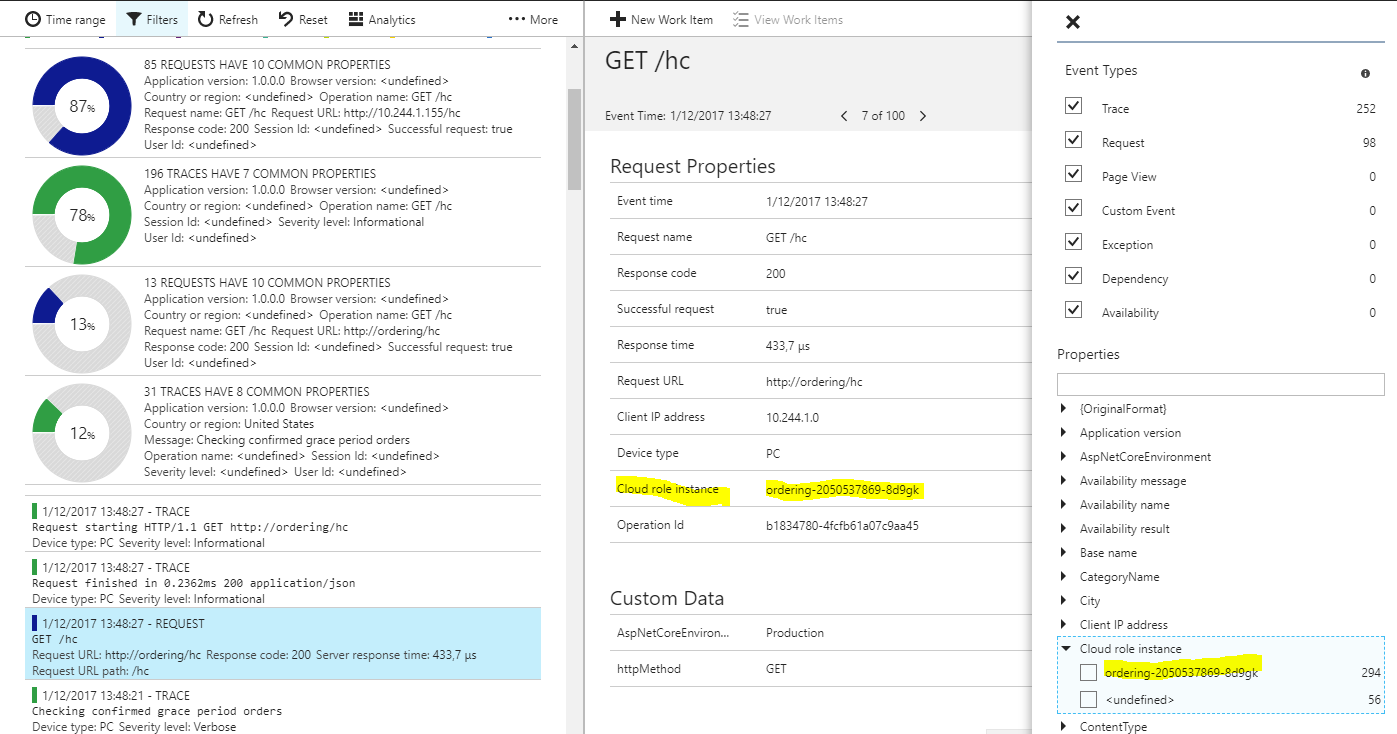The height and width of the screenshot is (734, 1397).
Task: Go to previous event arrow
Action: point(844,116)
